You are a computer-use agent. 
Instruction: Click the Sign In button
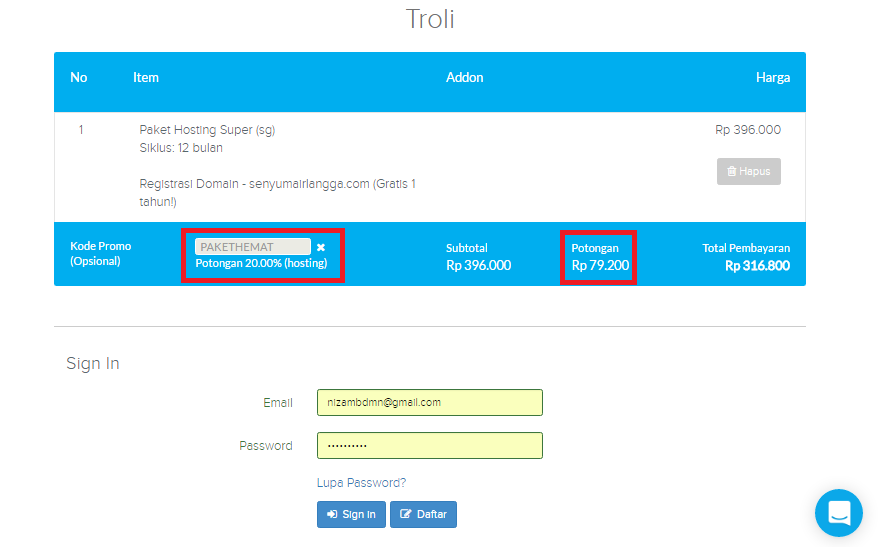pos(351,514)
